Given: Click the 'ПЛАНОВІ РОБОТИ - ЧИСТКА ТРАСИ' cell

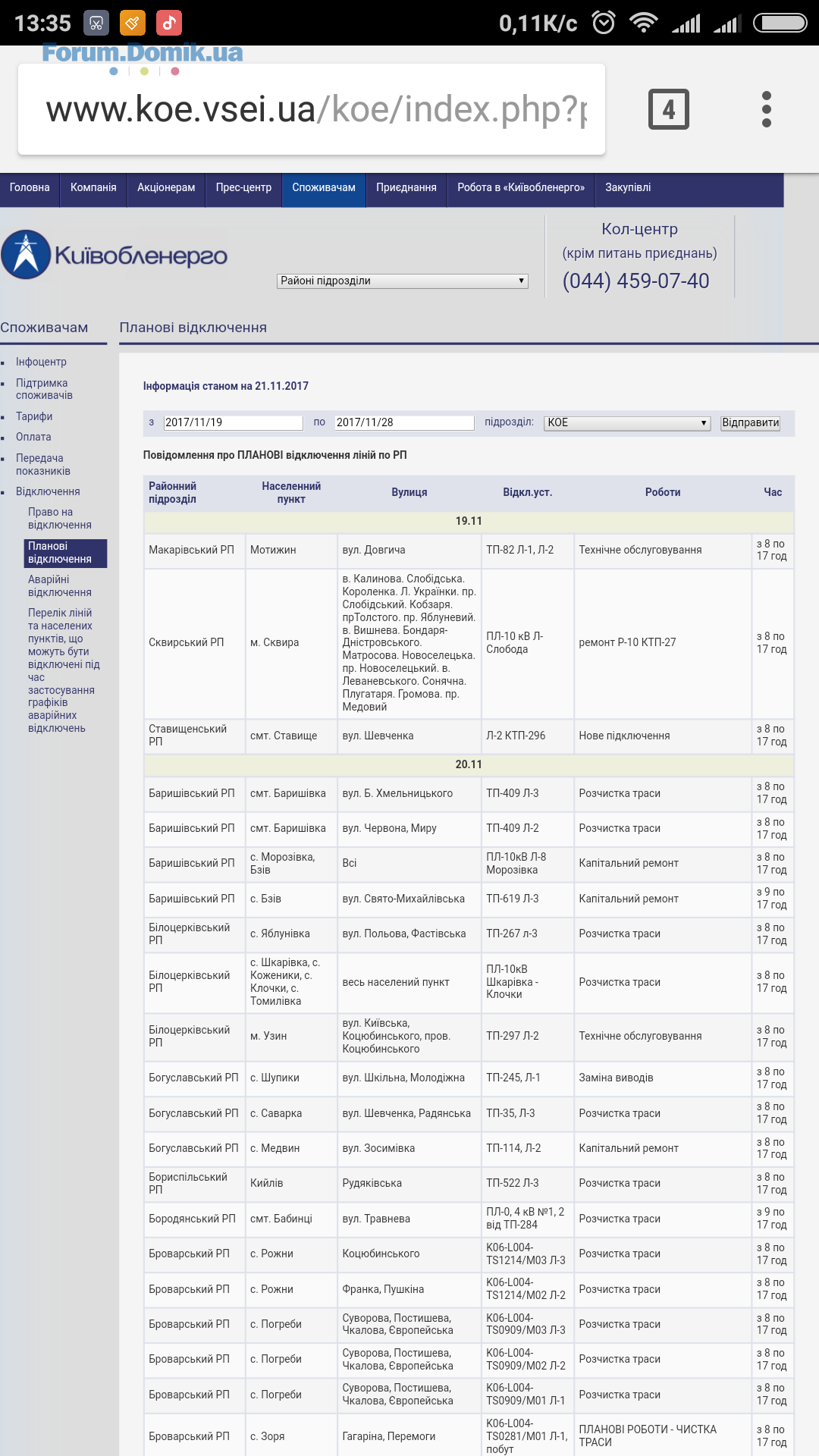Looking at the screenshot, I should tap(663, 1436).
